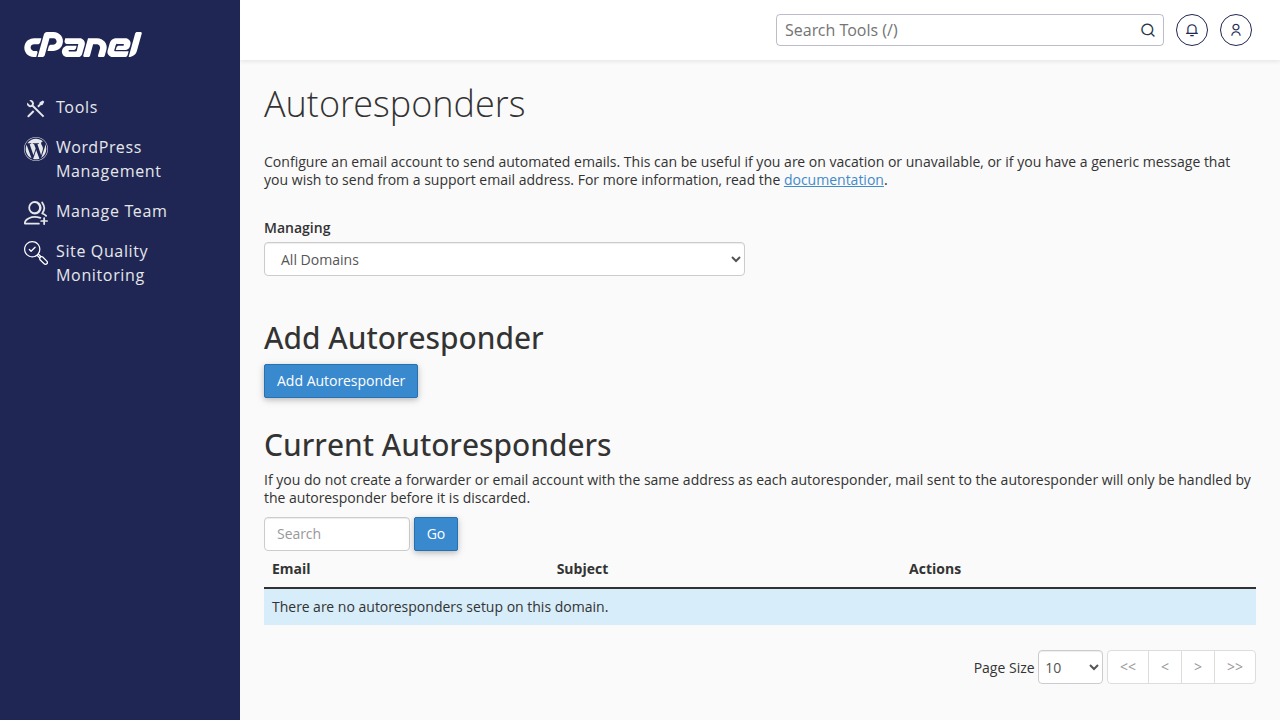
Task: Click the WordPress logo icon
Action: 36,149
